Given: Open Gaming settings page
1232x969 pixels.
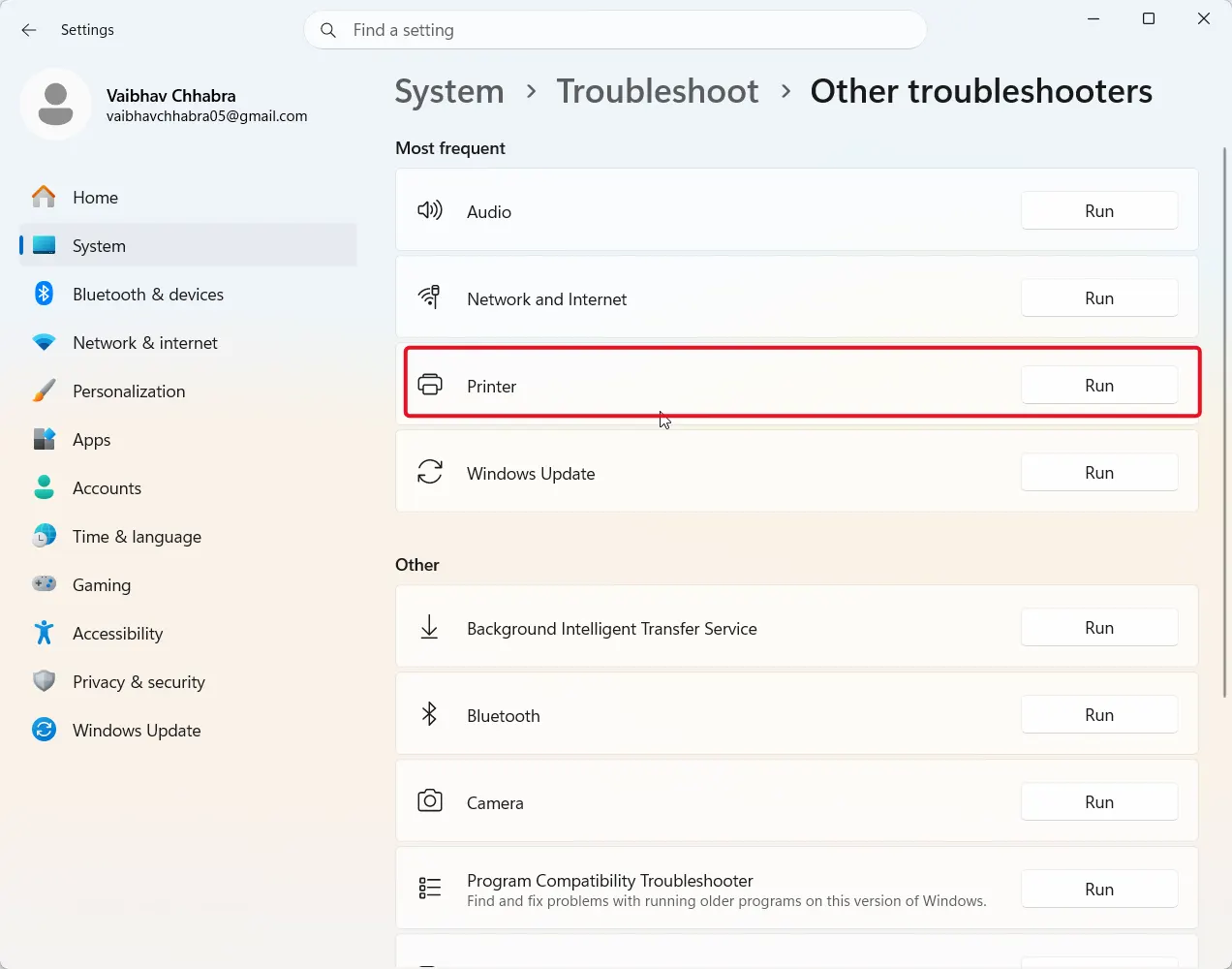Looking at the screenshot, I should 188,584.
